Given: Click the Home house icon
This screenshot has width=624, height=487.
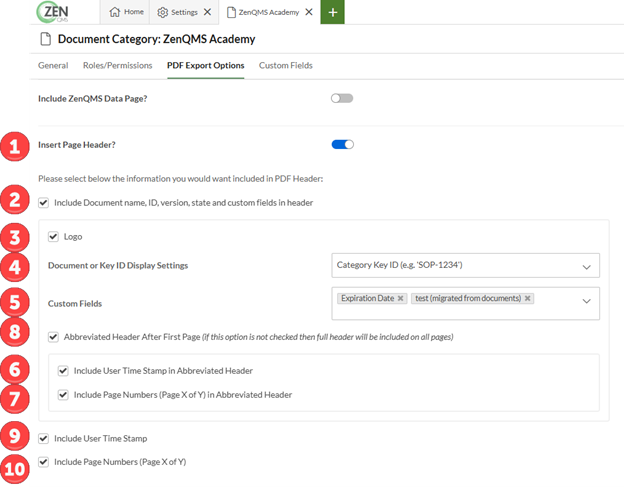Looking at the screenshot, I should 115,12.
